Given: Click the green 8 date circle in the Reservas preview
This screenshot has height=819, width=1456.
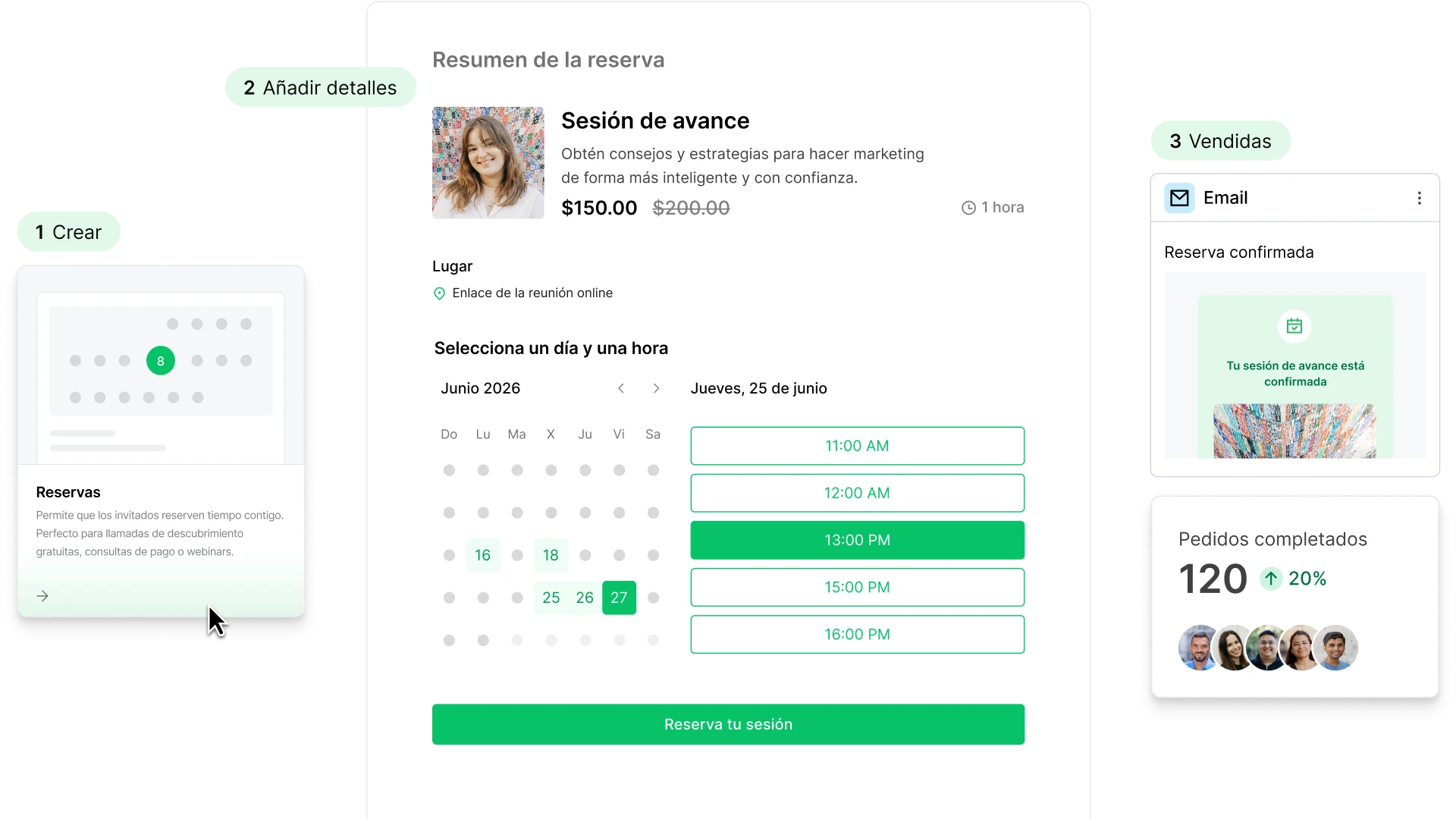Looking at the screenshot, I should coord(161,361).
